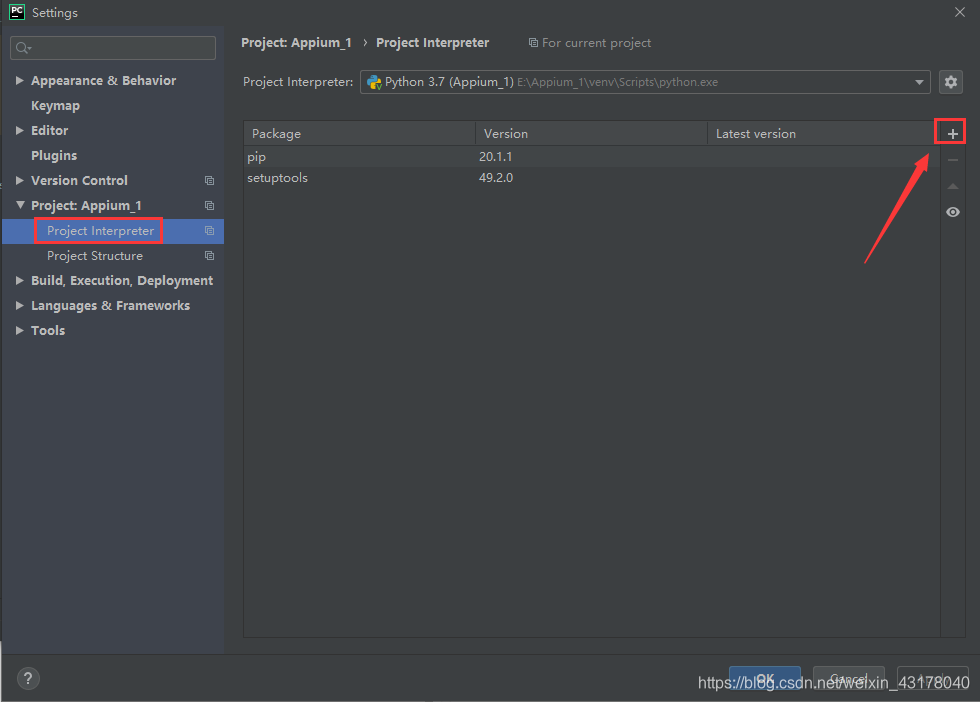Expand the Appearance & Behavior section
980x702 pixels.
[18, 80]
